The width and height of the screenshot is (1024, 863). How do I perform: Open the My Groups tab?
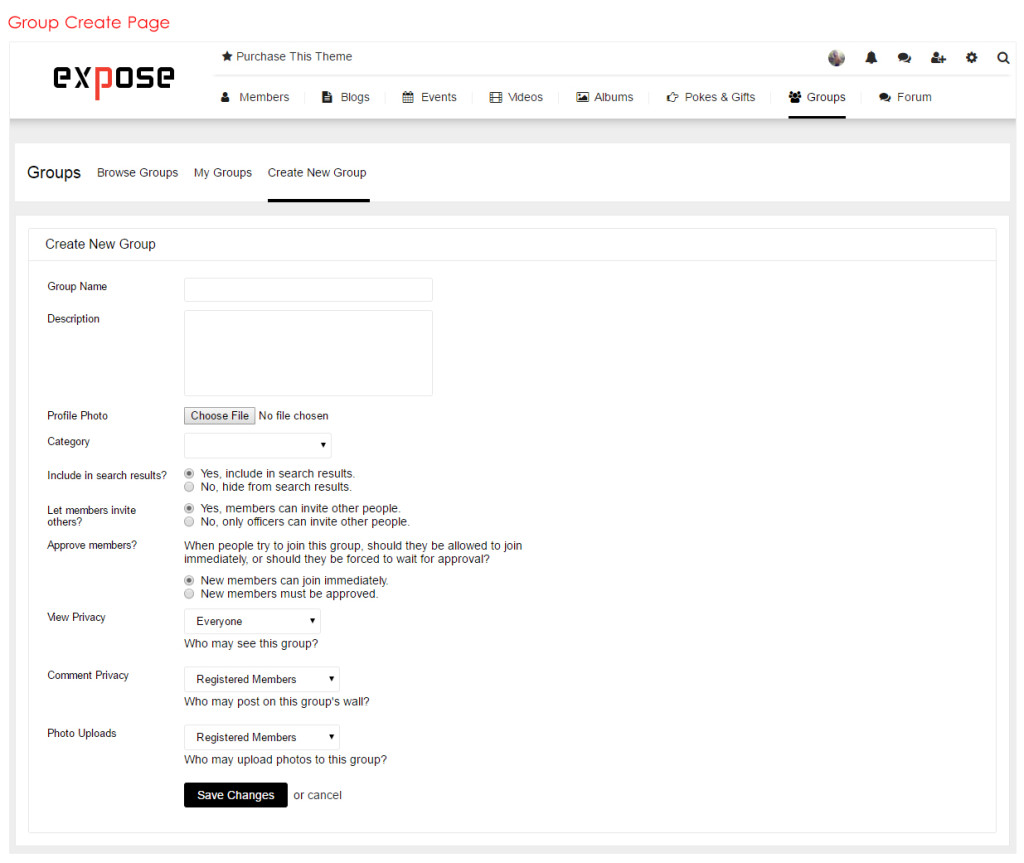pos(222,172)
